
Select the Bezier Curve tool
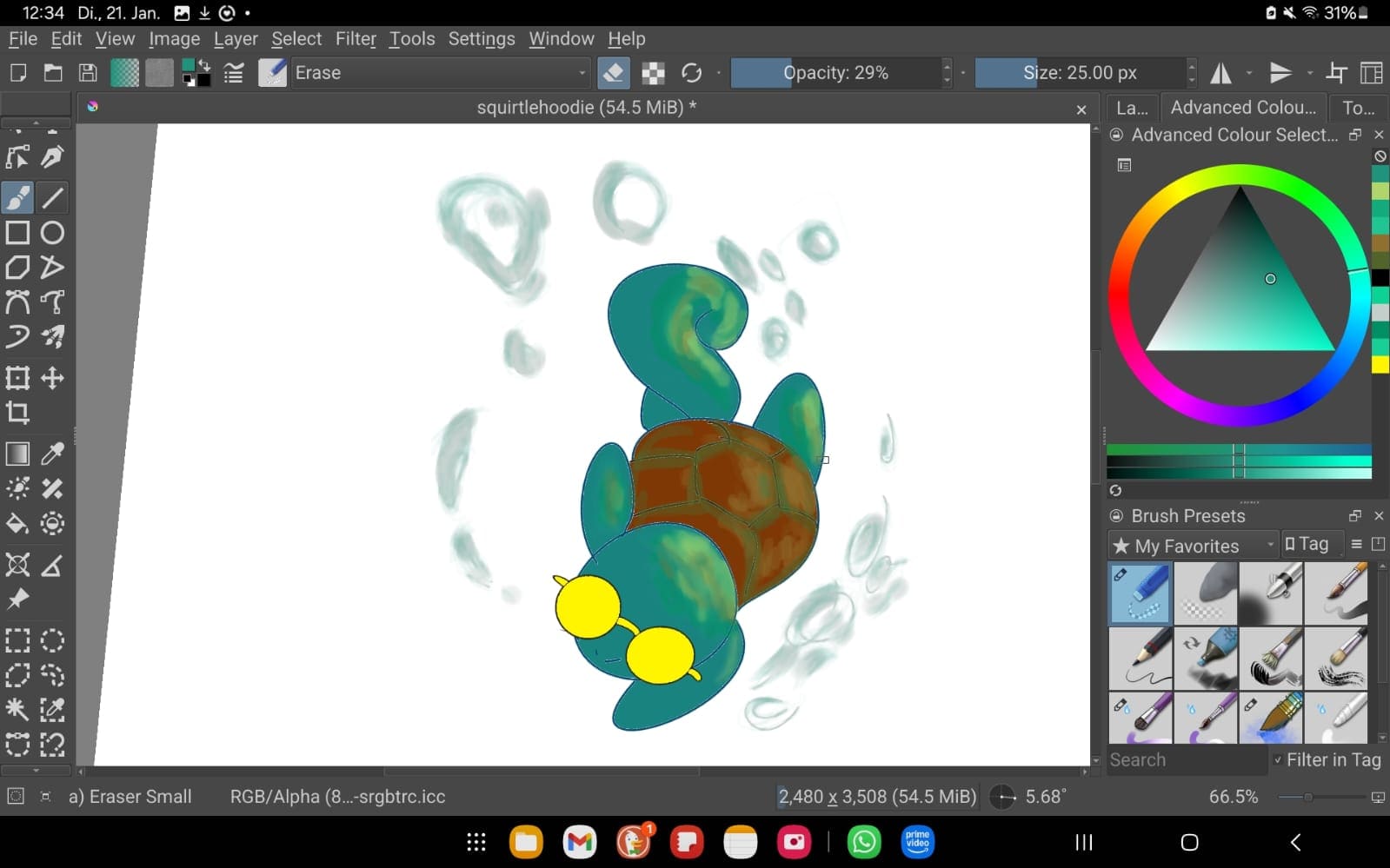[x=17, y=302]
